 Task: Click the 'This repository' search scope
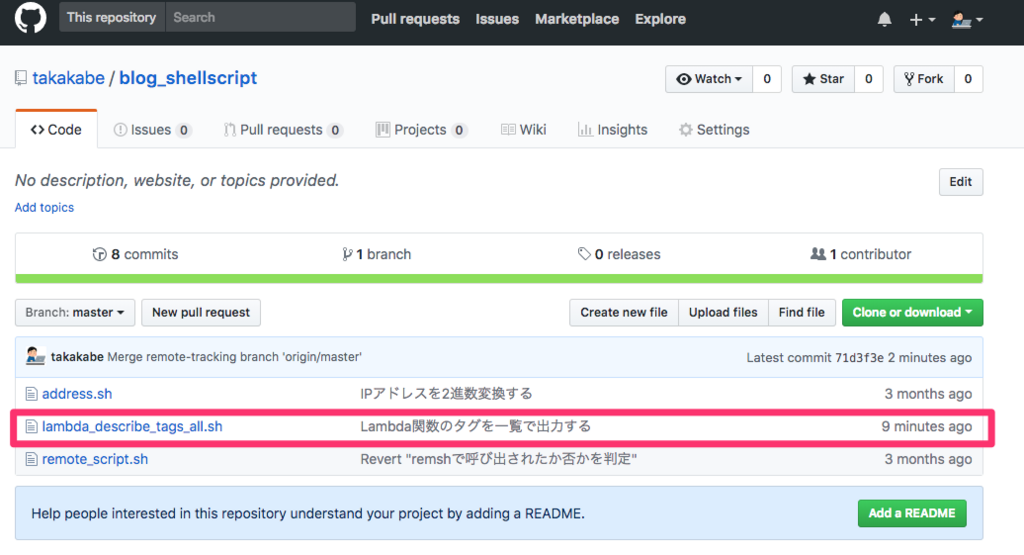pos(112,18)
